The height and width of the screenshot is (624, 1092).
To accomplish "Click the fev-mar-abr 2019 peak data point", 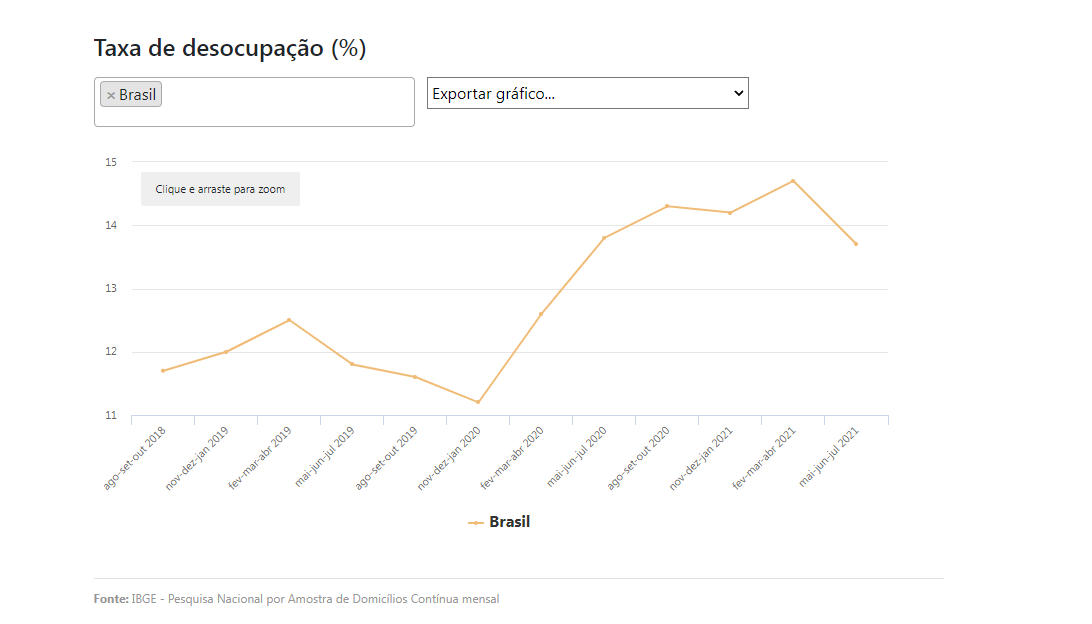I will coord(289,320).
